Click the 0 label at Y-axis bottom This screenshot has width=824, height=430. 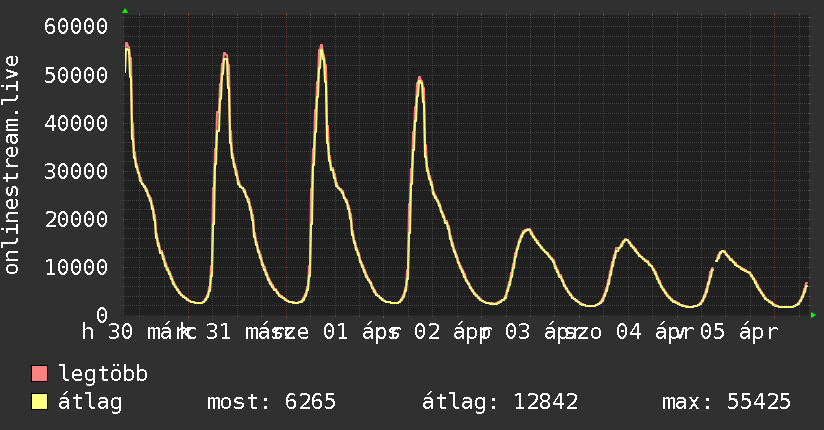tap(101, 315)
